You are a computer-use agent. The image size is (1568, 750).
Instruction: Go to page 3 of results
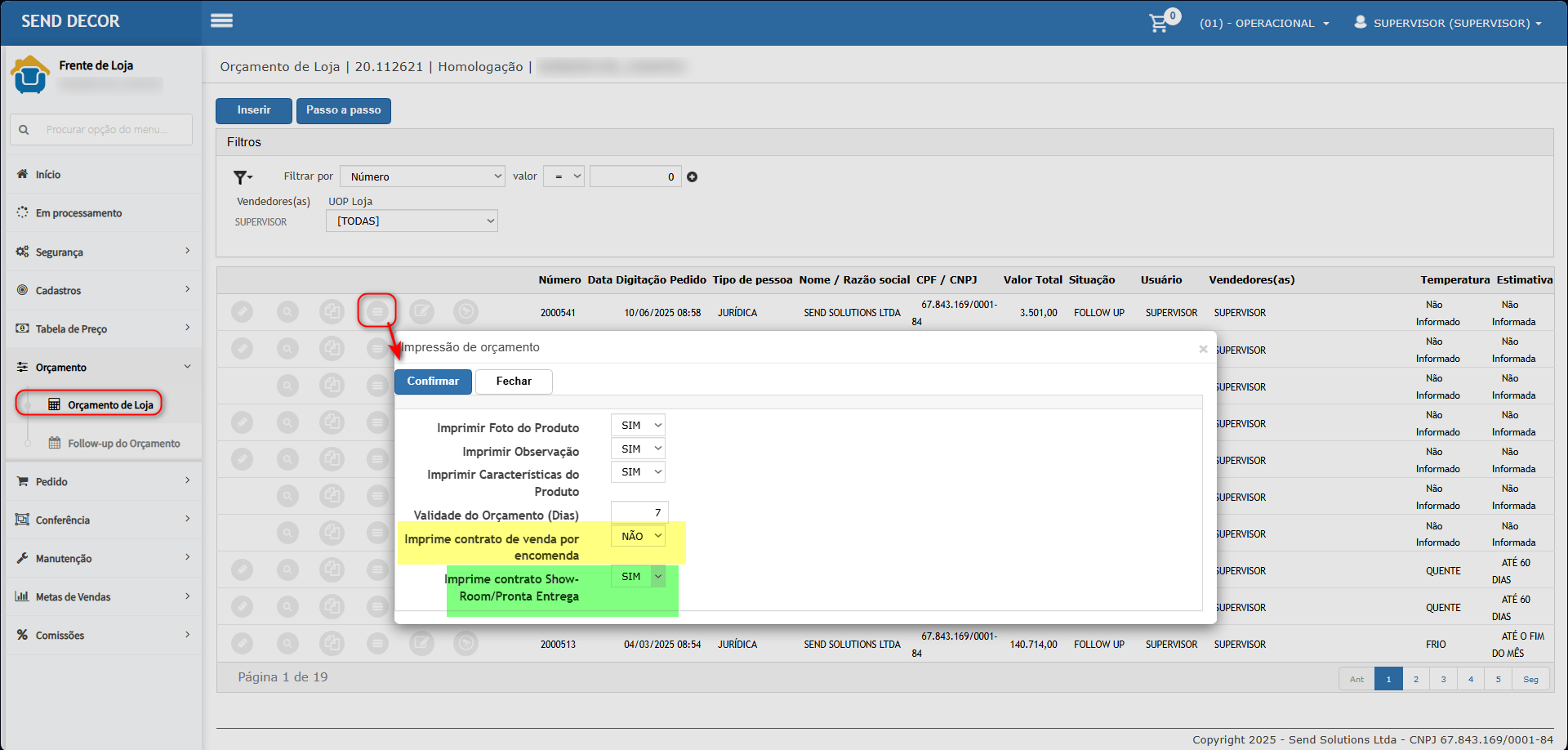[1443, 679]
